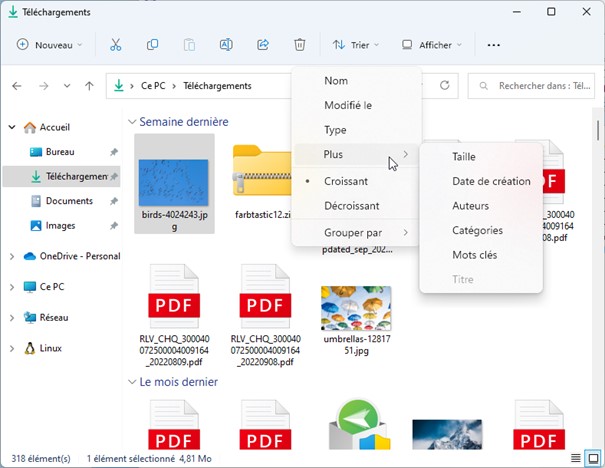Image resolution: width=605 pixels, height=468 pixels.
Task: Choose Taille in the Plus submenu
Action: 464,157
